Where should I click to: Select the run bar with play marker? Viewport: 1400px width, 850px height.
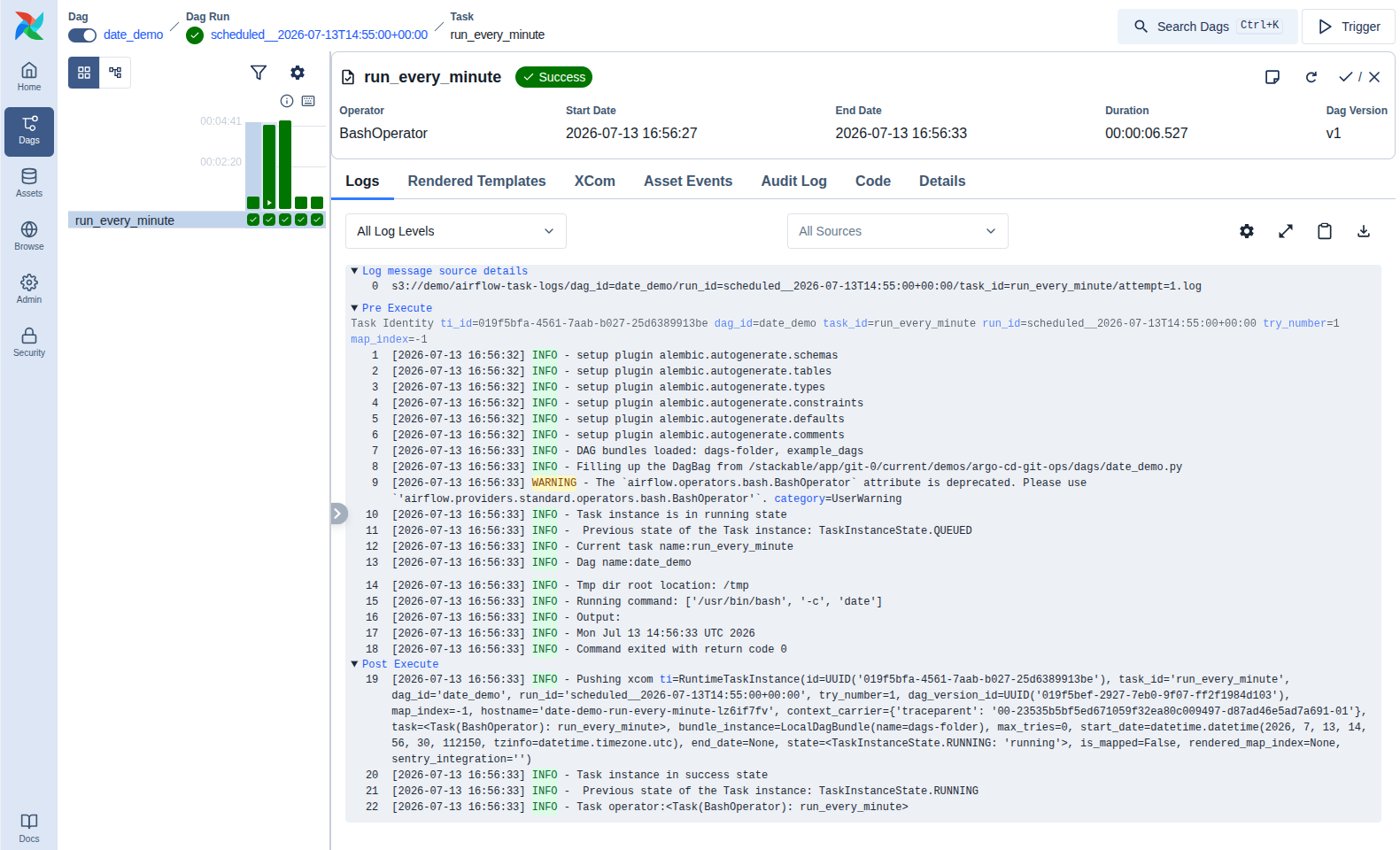[x=269, y=166]
